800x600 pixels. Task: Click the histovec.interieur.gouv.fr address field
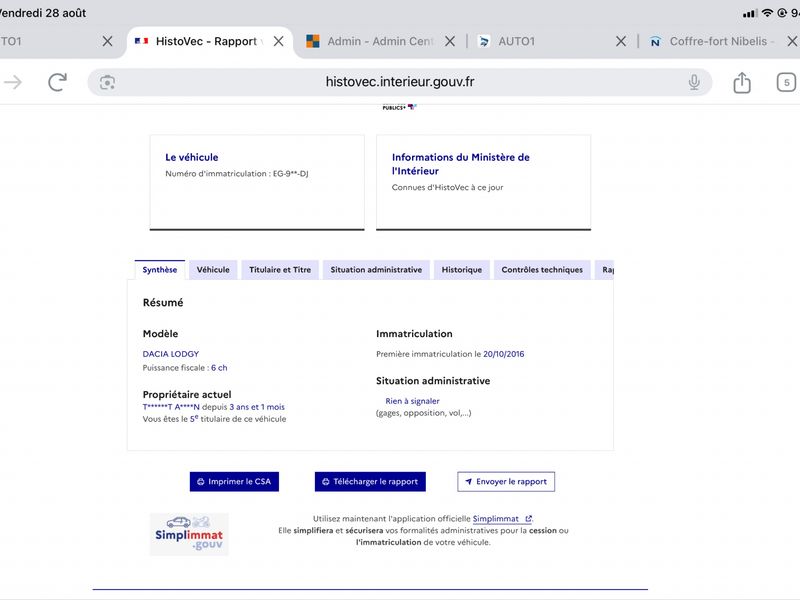400,82
